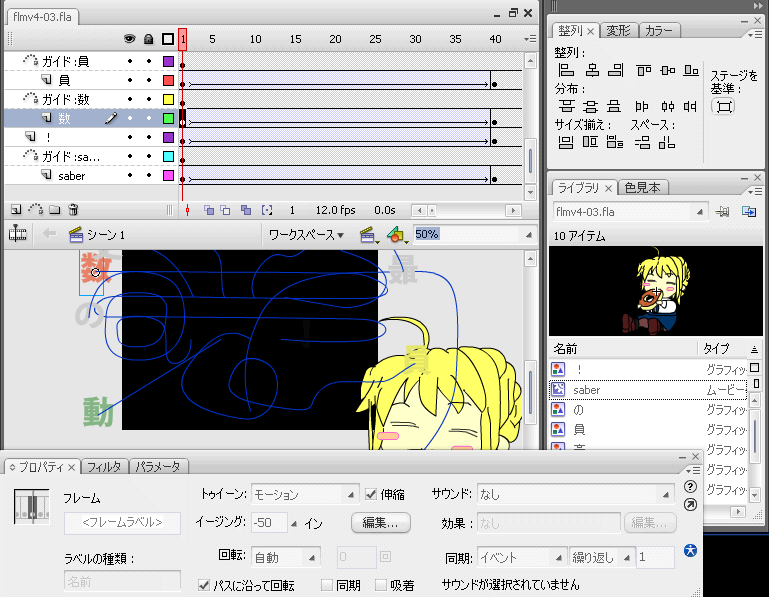Click タイプ column header in library

pyautogui.click(x=716, y=349)
